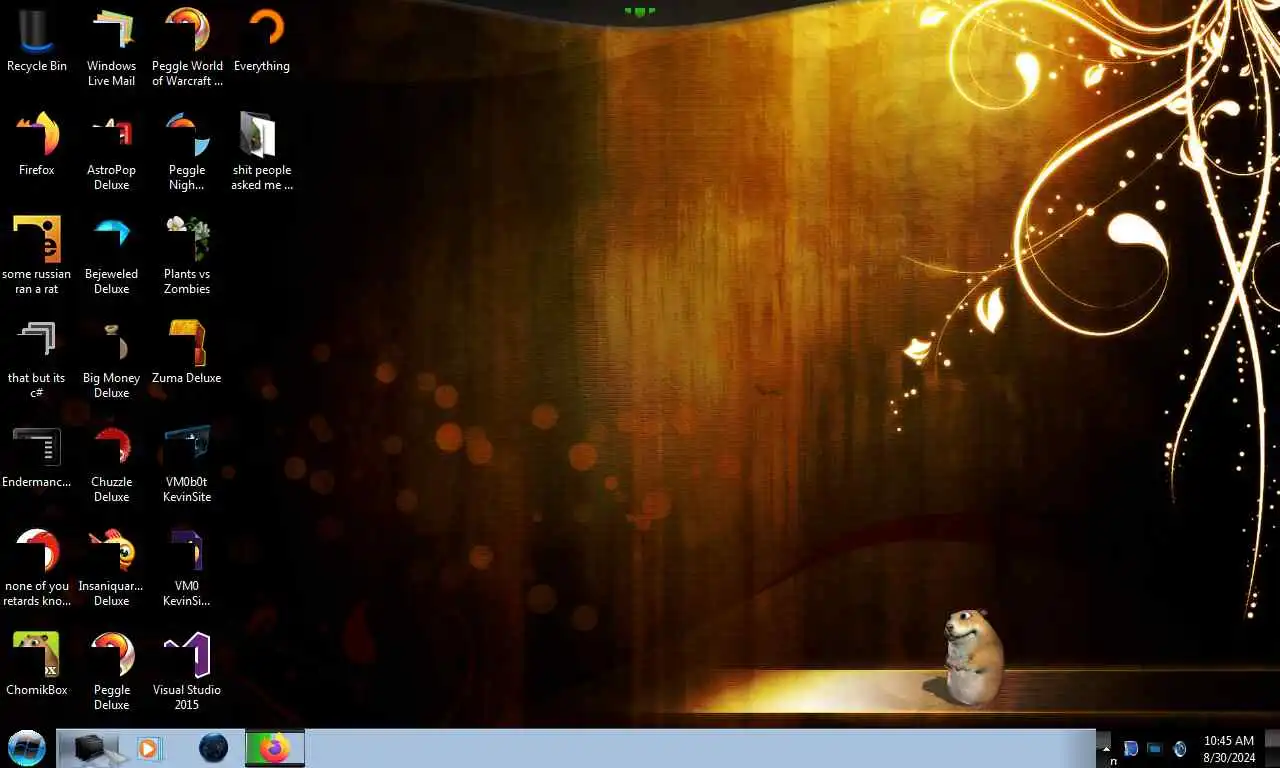Select the ChomikBox desktop shortcut
Viewport: 1280px width, 768px height.
[x=37, y=665]
